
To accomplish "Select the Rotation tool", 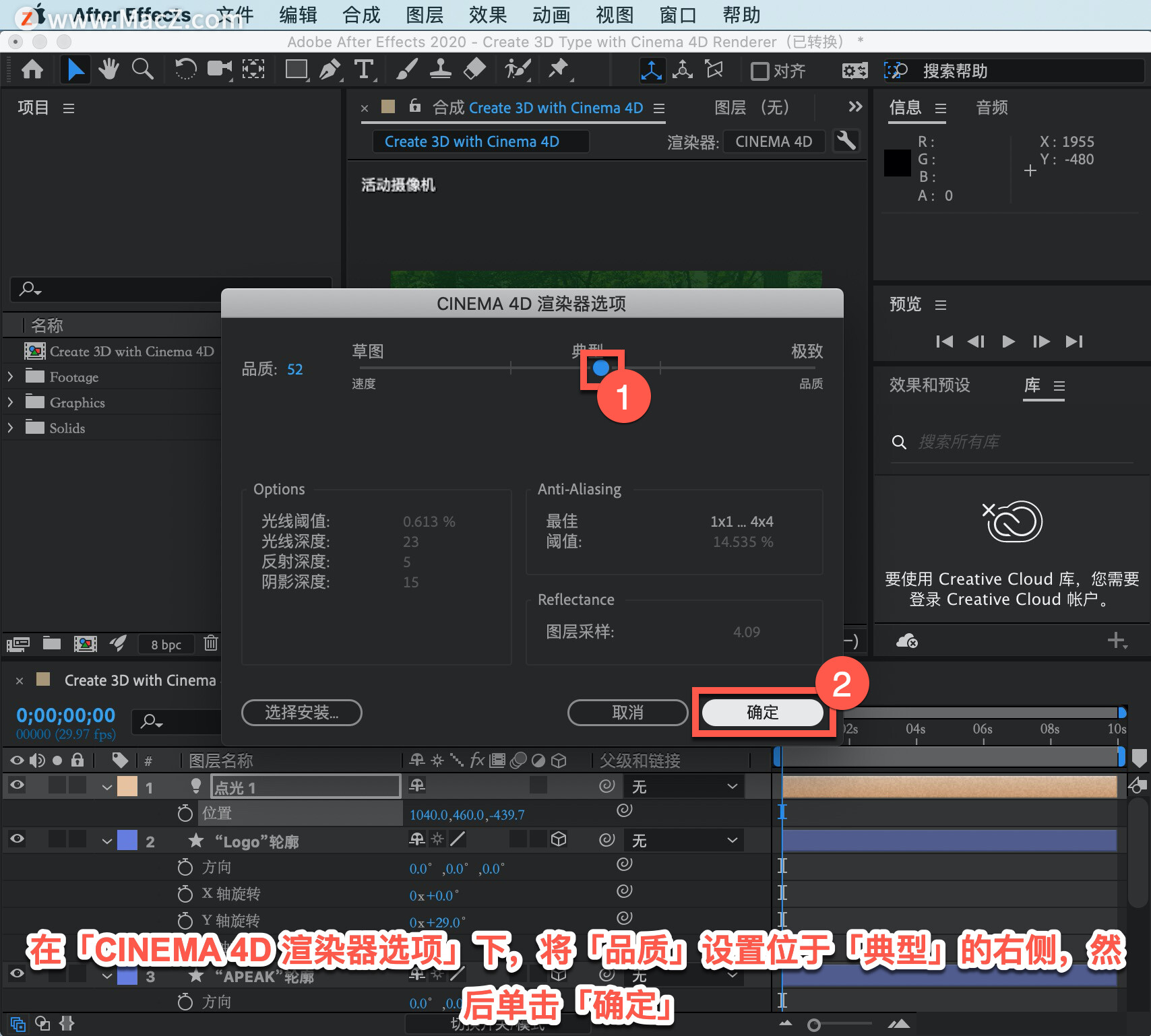I will 185,69.
